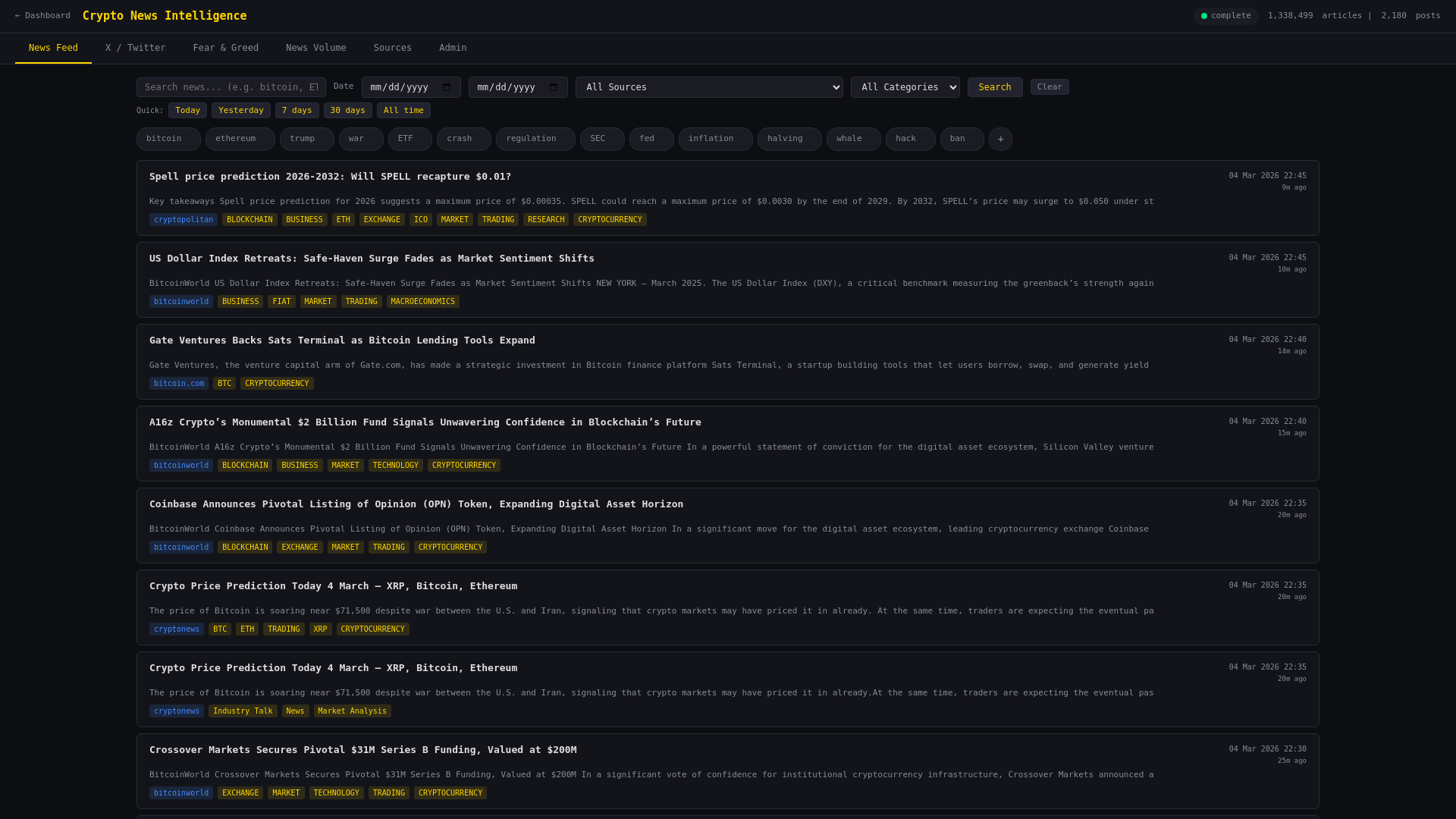The height and width of the screenshot is (819, 1456).
Task: Open the start date calendar picker icon
Action: (447, 87)
